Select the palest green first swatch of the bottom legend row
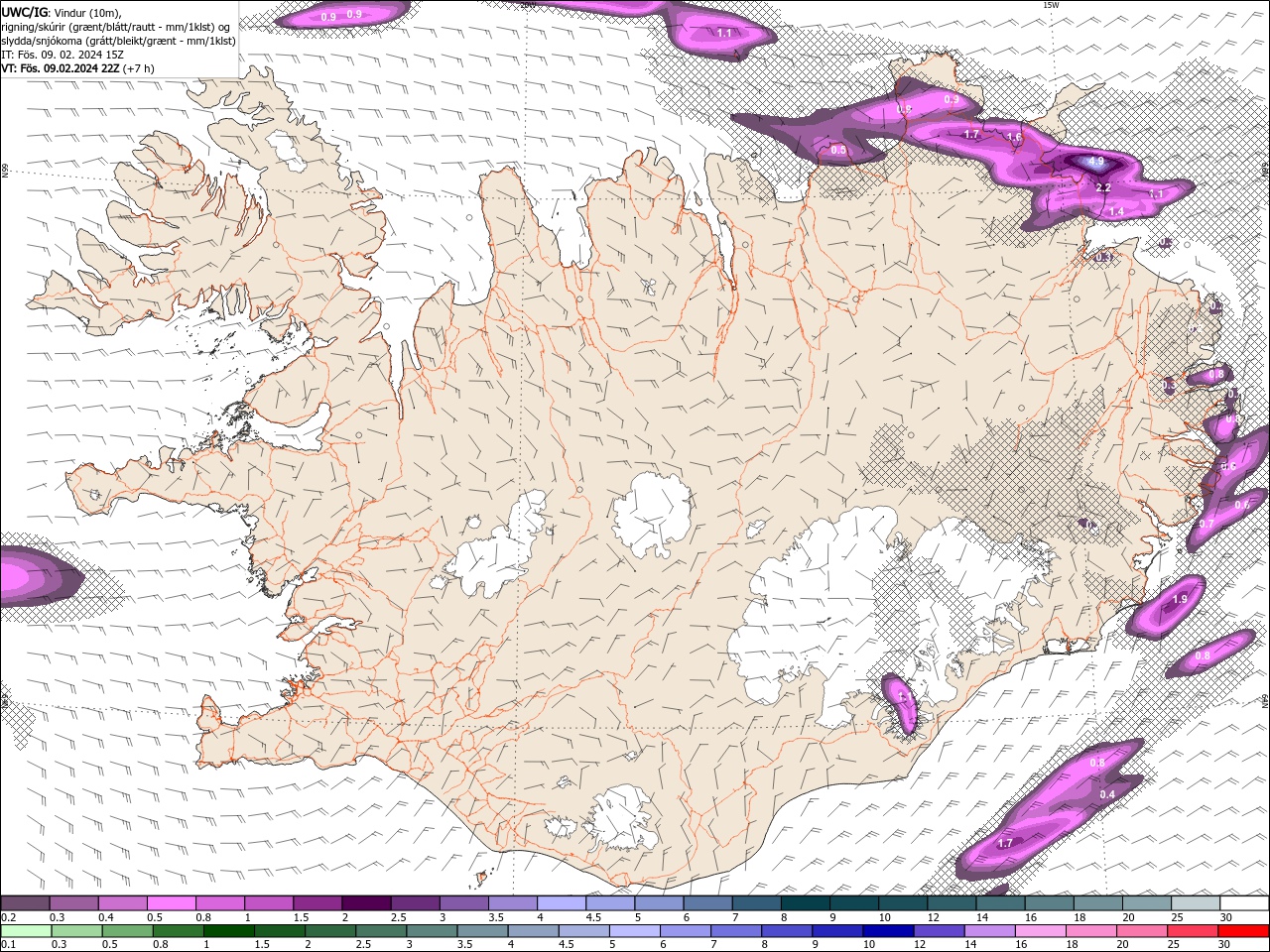This screenshot has height=952, width=1270. pos(26,931)
